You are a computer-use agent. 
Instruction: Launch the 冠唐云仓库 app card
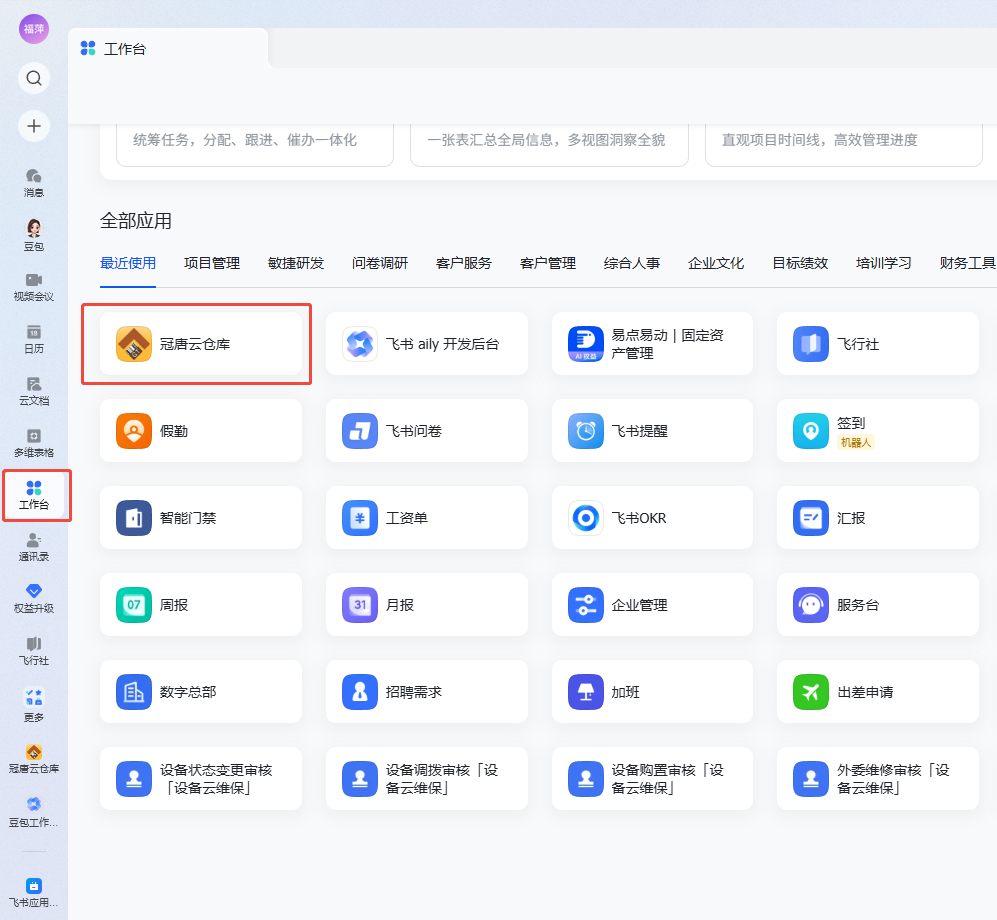pyautogui.click(x=201, y=344)
